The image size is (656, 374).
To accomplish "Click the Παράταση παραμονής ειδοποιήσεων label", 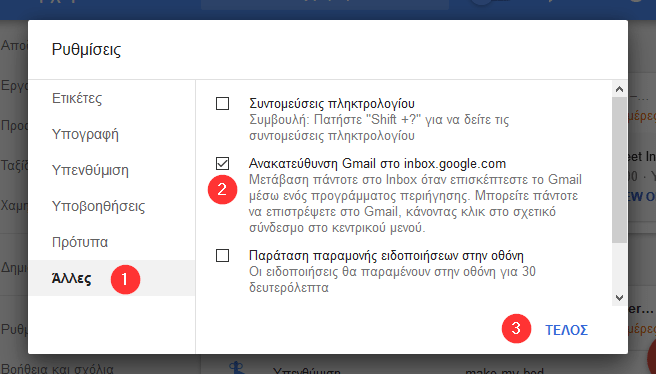I will [386, 255].
